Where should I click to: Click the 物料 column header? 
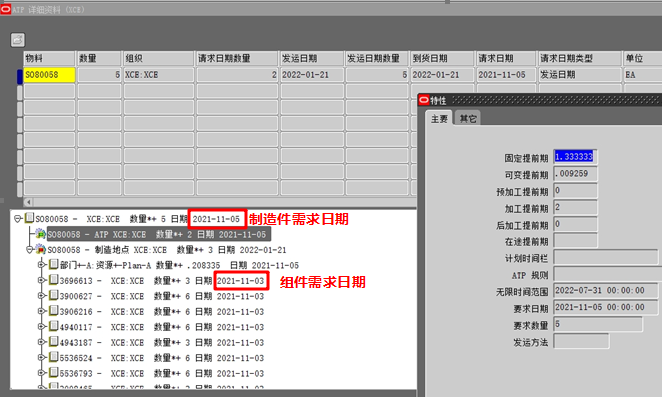(49, 58)
